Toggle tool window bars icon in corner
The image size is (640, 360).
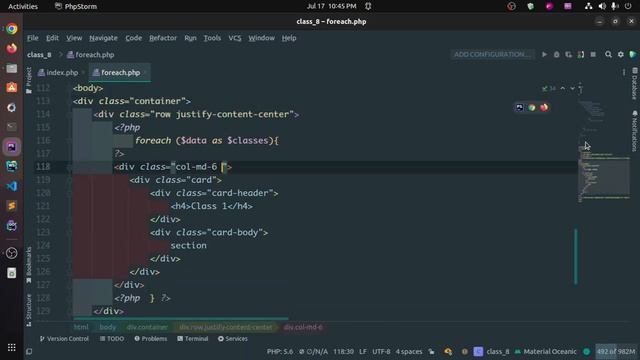[x=29, y=351]
